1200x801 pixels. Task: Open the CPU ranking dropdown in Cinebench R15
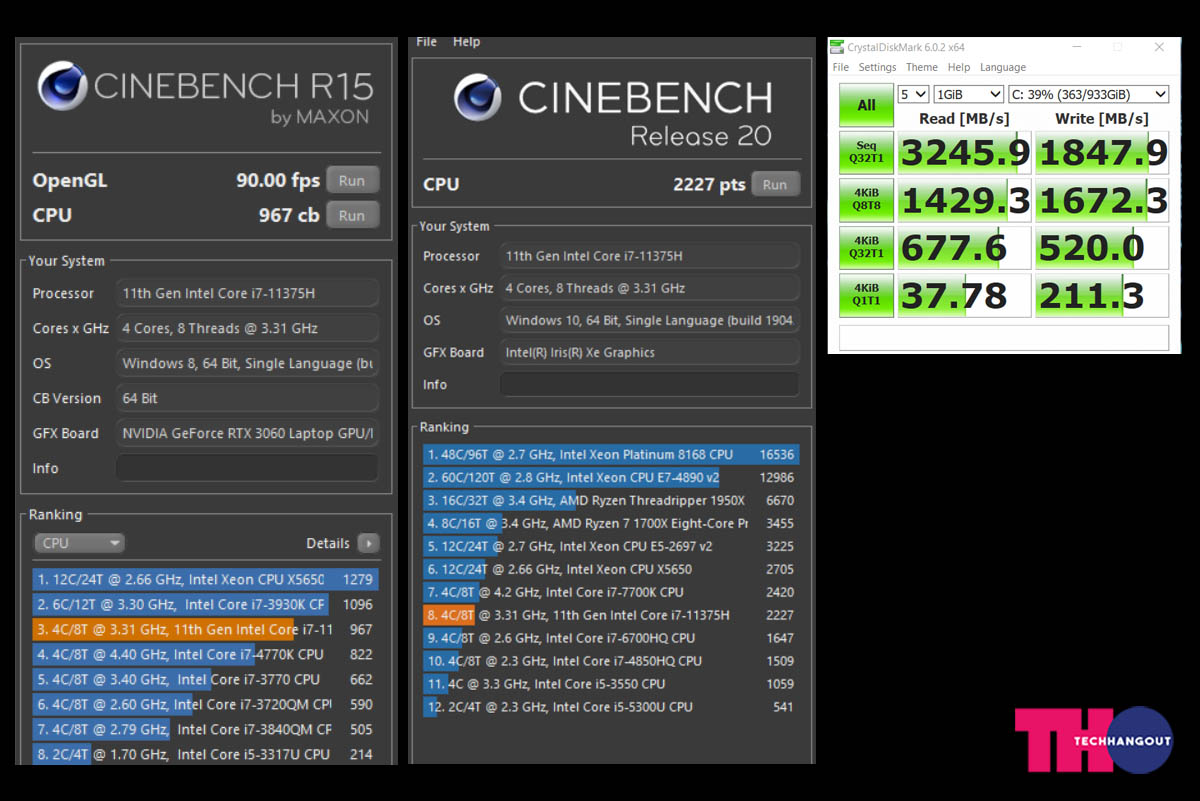79,543
